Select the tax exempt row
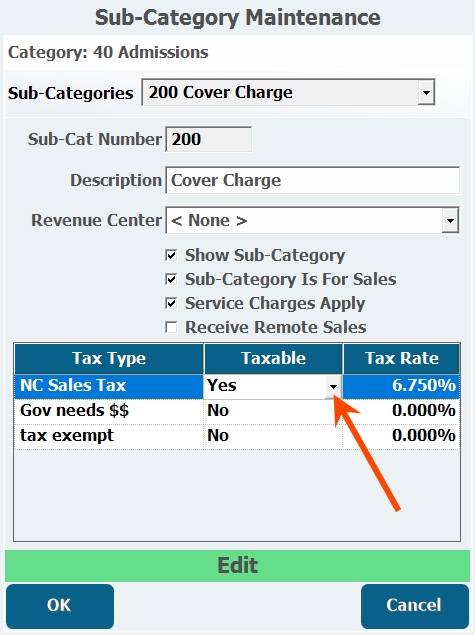The width and height of the screenshot is (475, 635). click(237, 436)
